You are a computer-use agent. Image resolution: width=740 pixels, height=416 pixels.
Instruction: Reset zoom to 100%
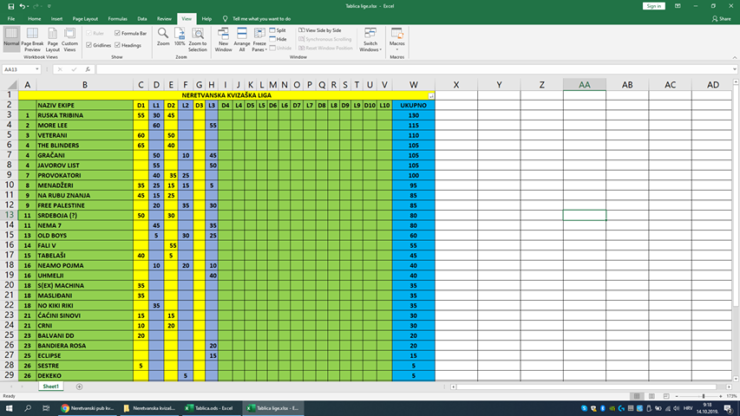pos(180,36)
